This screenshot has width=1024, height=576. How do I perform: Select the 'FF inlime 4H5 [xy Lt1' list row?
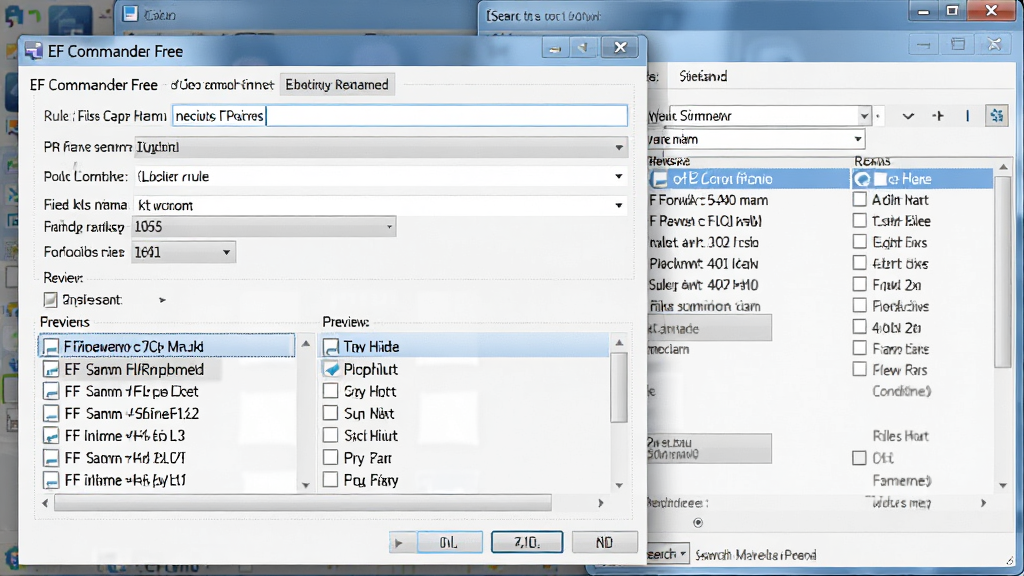pyautogui.click(x=167, y=480)
